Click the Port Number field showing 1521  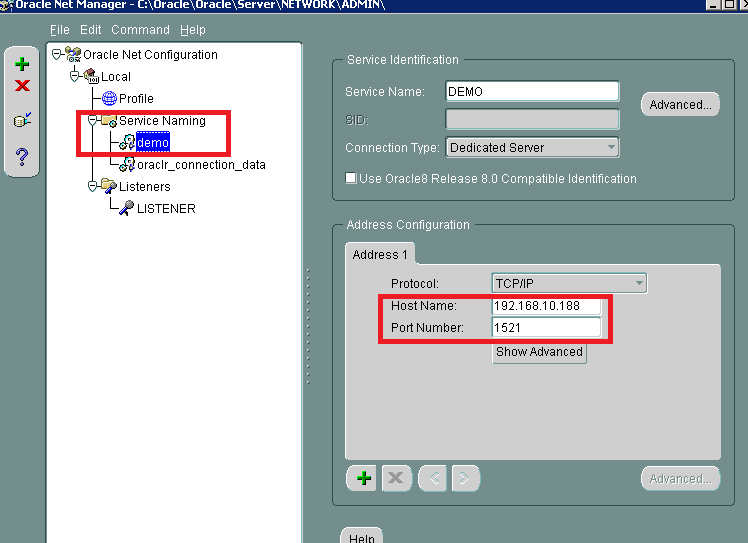pyautogui.click(x=546, y=328)
